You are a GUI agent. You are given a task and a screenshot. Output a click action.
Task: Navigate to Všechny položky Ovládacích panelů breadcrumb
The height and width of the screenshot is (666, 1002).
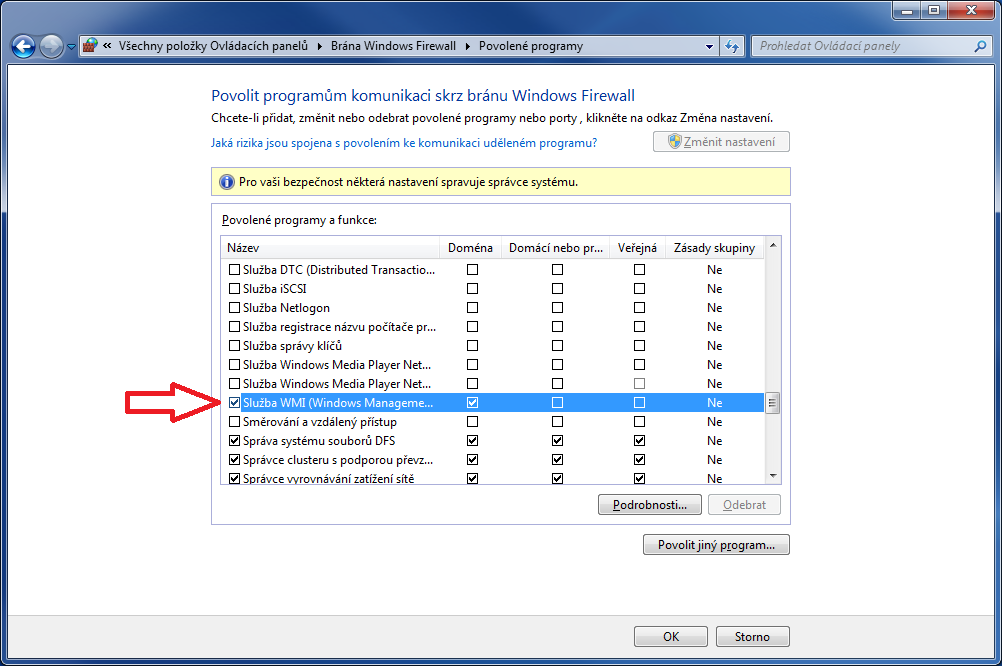point(214,46)
